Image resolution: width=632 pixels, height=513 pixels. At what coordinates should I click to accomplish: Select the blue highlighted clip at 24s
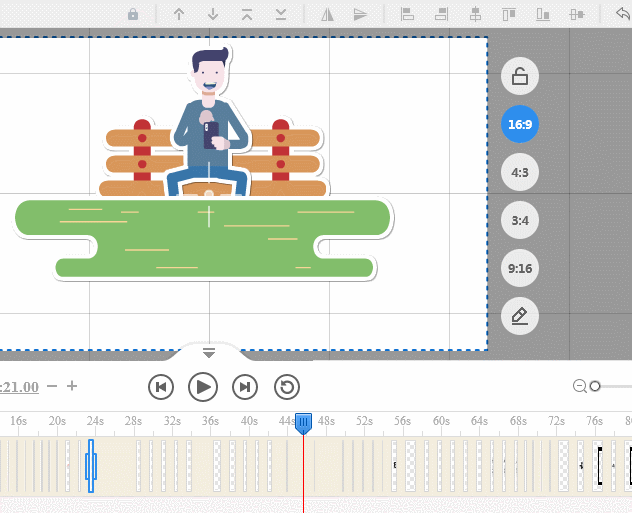point(91,466)
